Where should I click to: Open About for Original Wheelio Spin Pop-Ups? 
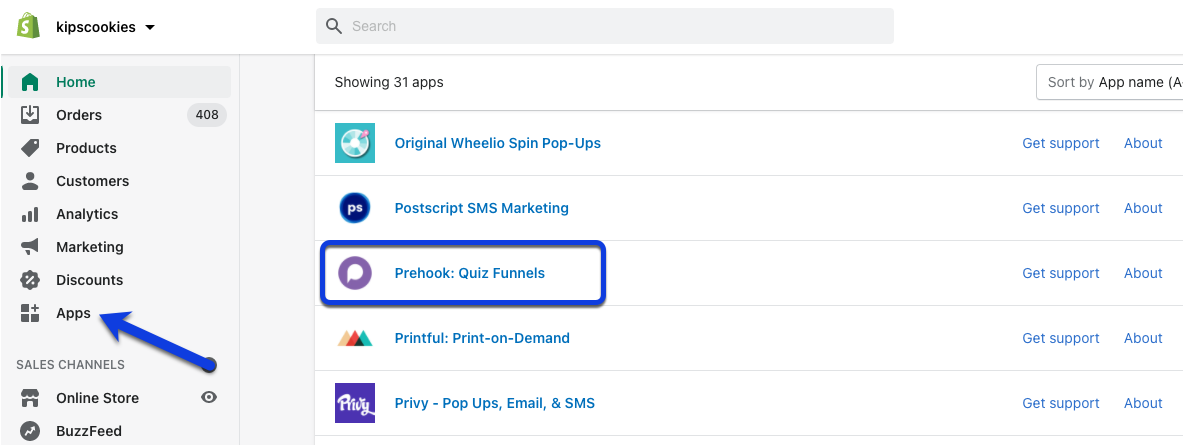tap(1143, 143)
